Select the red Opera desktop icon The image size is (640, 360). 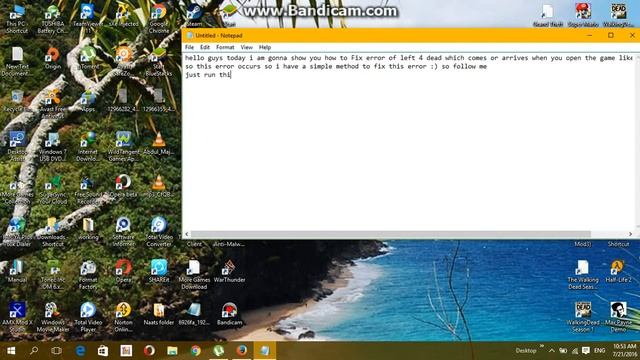point(123,271)
